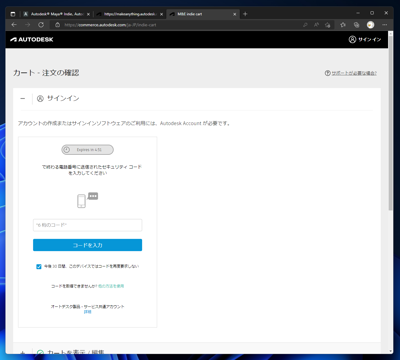Open browser settings and more menu
The width and height of the screenshot is (400, 360).
385,25
